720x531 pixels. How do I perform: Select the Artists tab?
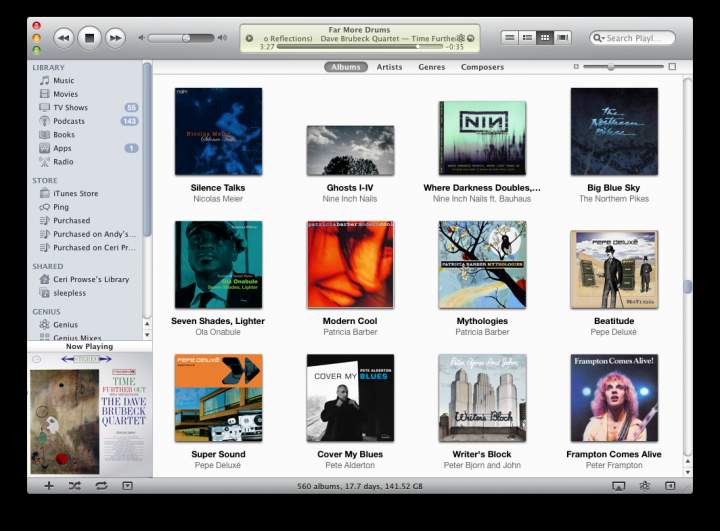[x=389, y=67]
